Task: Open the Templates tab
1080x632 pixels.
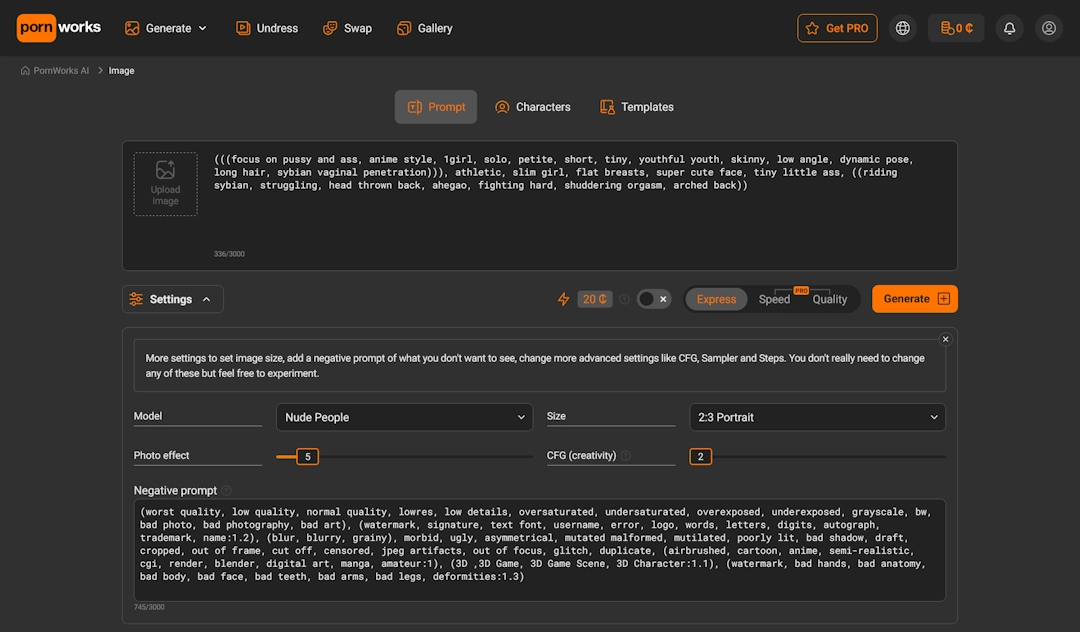Action: [x=636, y=106]
